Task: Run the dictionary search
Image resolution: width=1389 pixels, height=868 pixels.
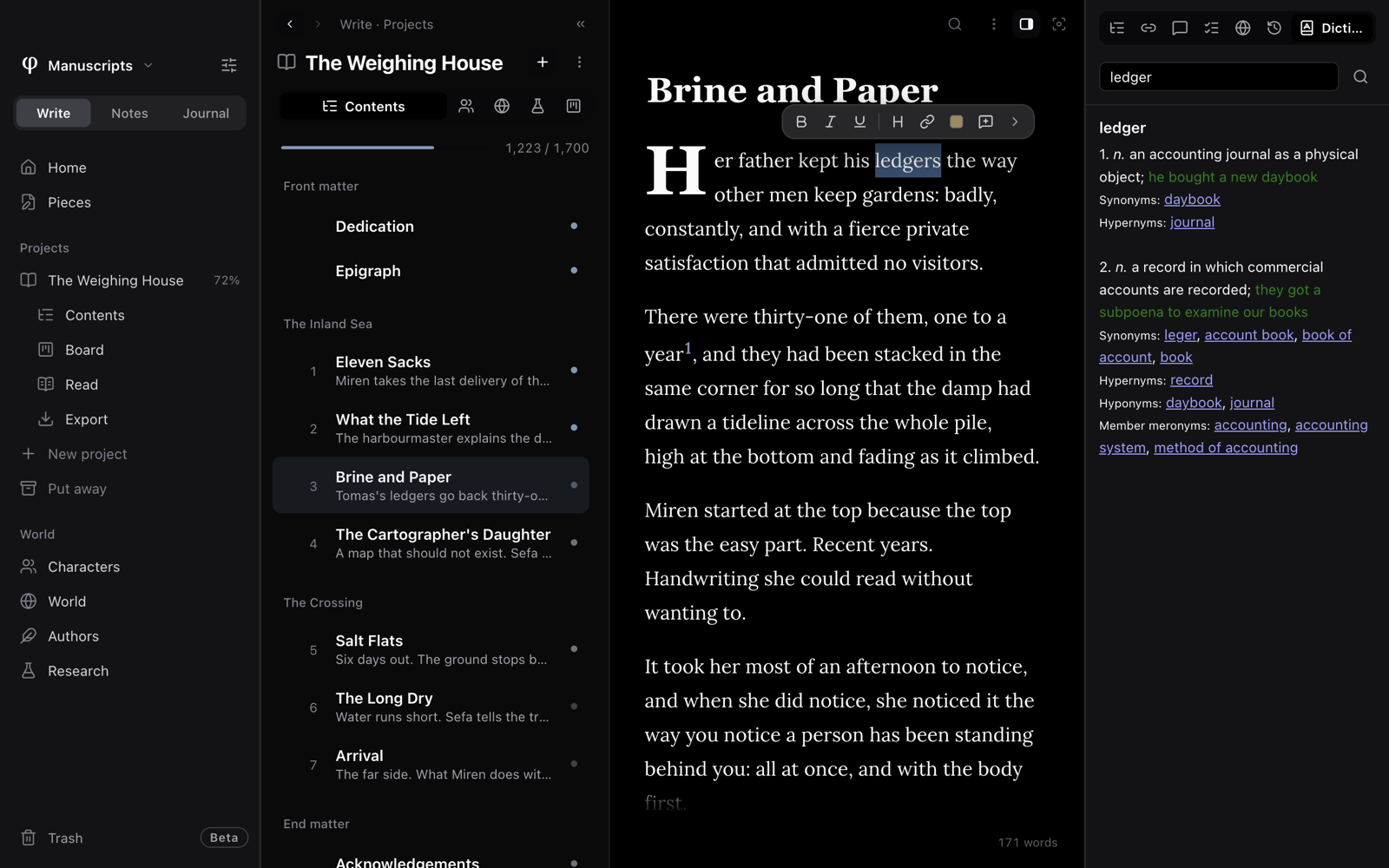Action: [1360, 77]
